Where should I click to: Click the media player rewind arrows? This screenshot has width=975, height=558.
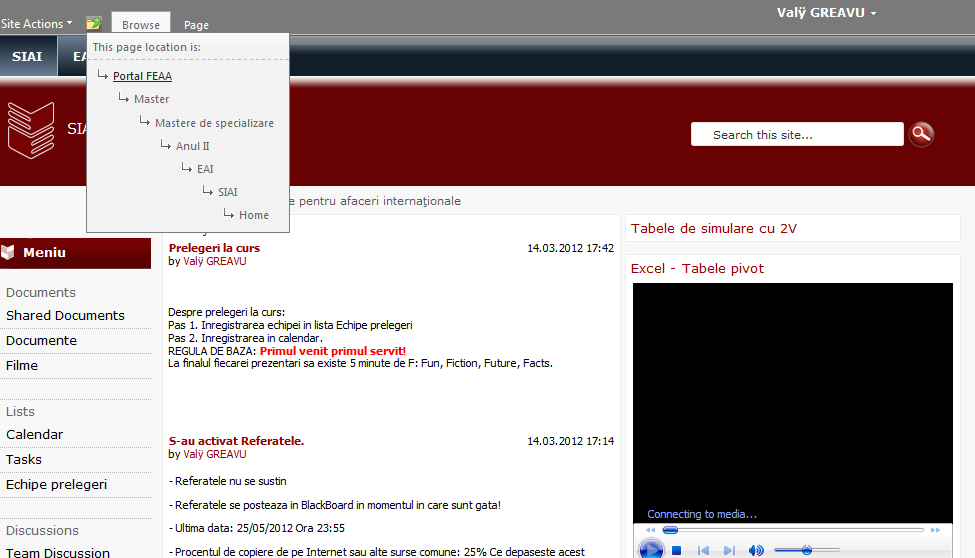tap(650, 530)
